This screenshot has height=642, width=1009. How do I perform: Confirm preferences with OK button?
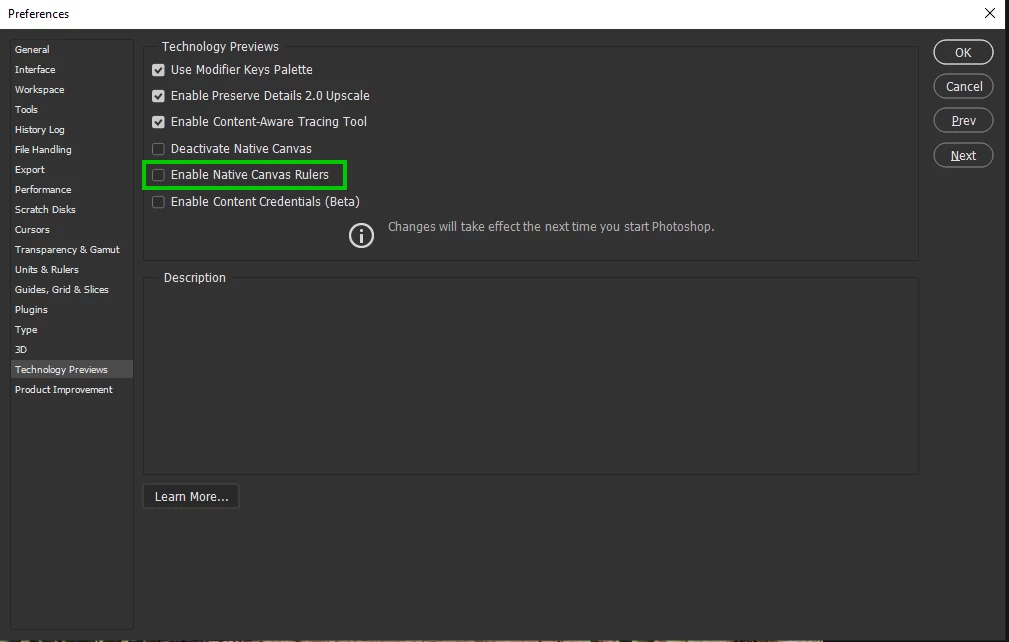tap(963, 53)
